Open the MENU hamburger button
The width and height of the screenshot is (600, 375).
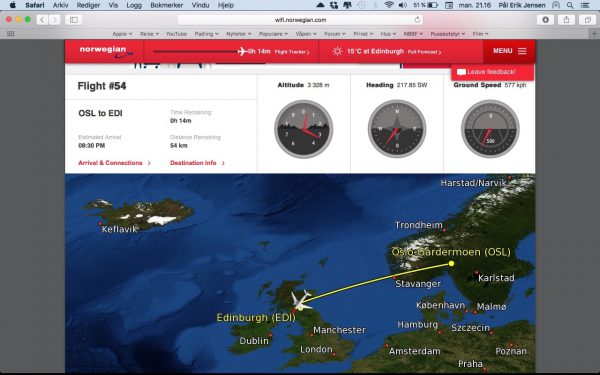pyautogui.click(x=509, y=51)
